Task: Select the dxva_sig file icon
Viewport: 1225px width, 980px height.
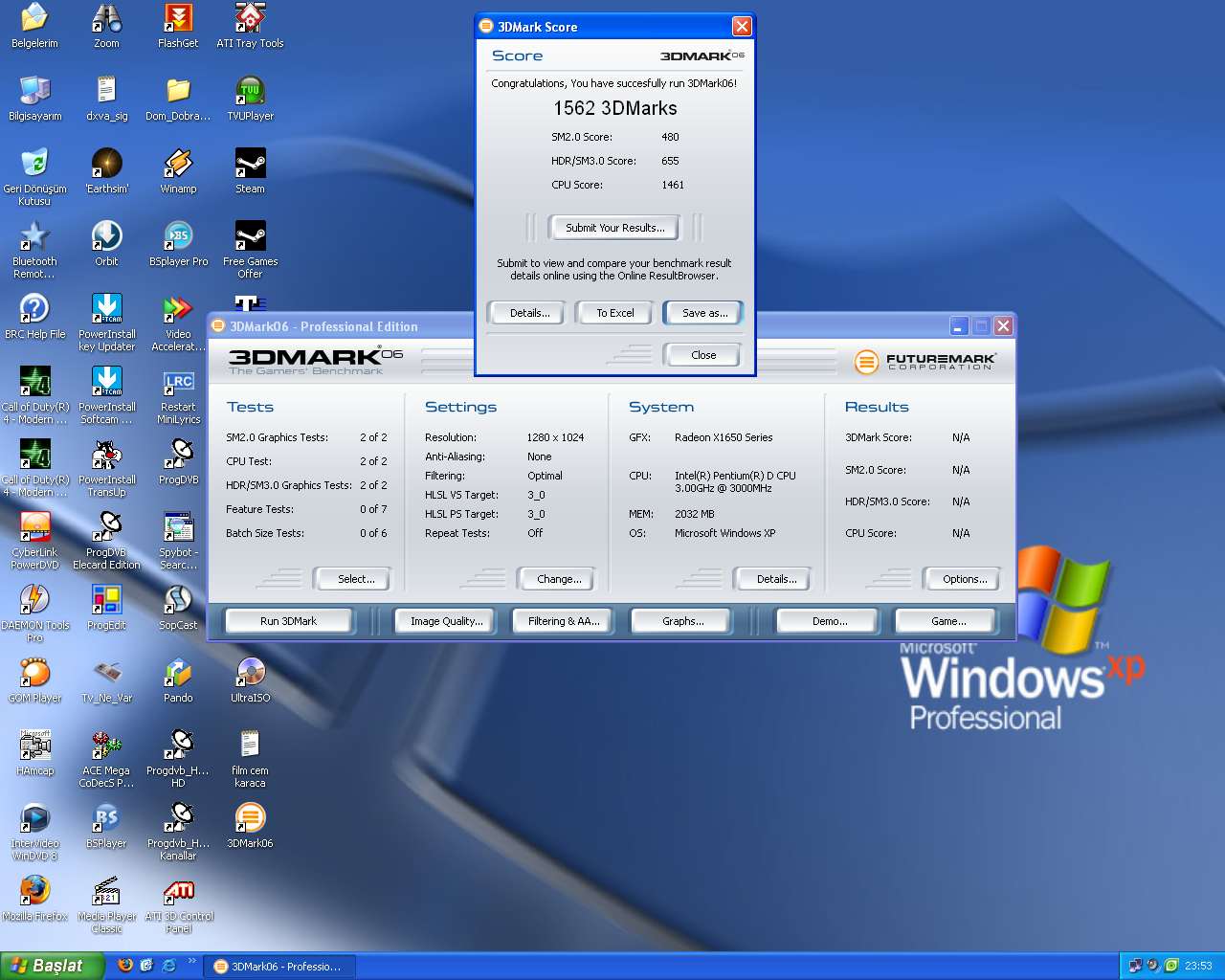Action: coord(106,99)
